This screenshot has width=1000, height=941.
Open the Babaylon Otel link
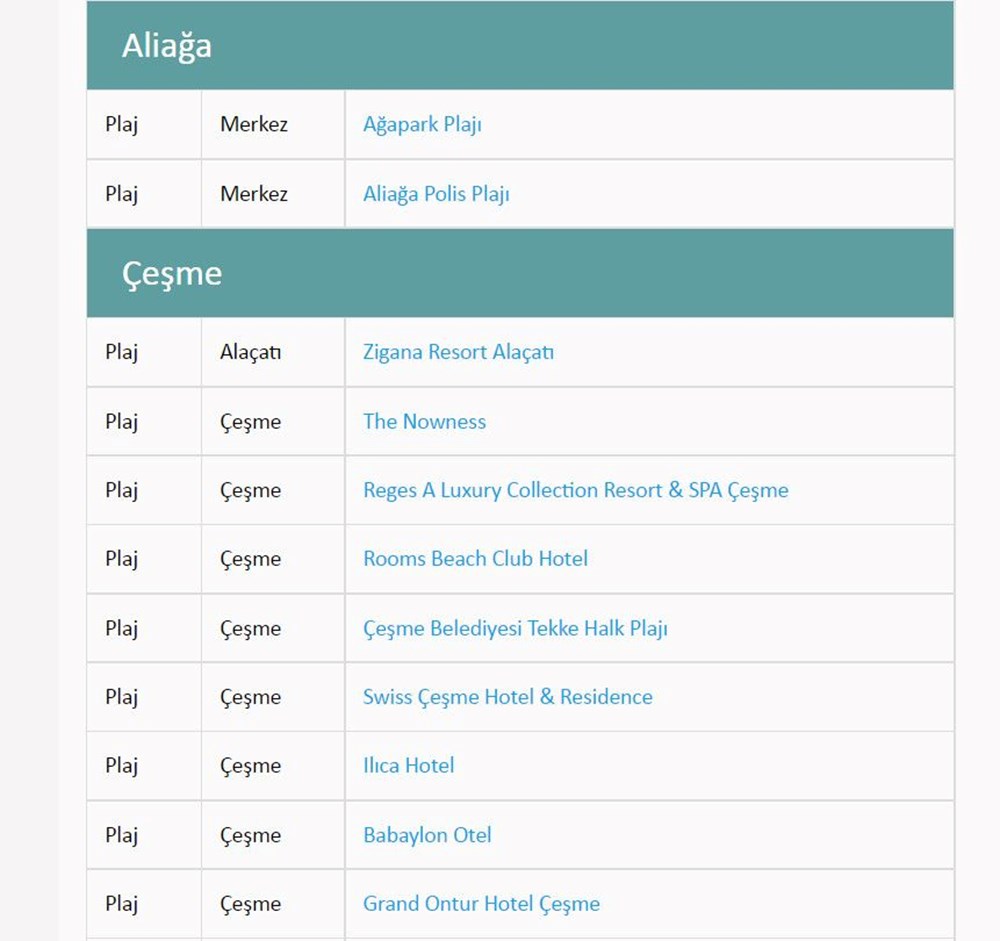point(427,835)
